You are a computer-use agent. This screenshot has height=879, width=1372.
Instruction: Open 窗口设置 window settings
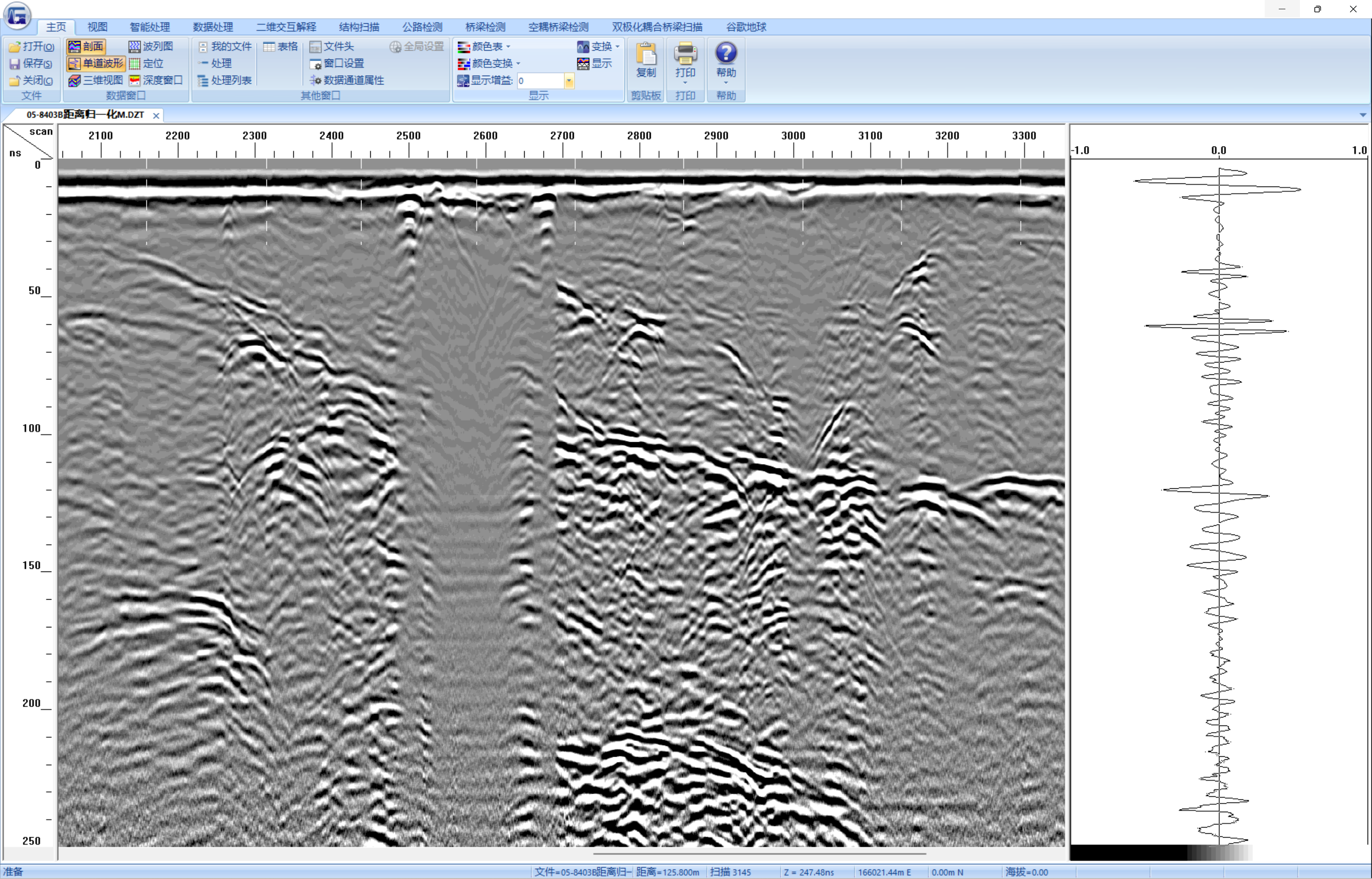(x=336, y=63)
